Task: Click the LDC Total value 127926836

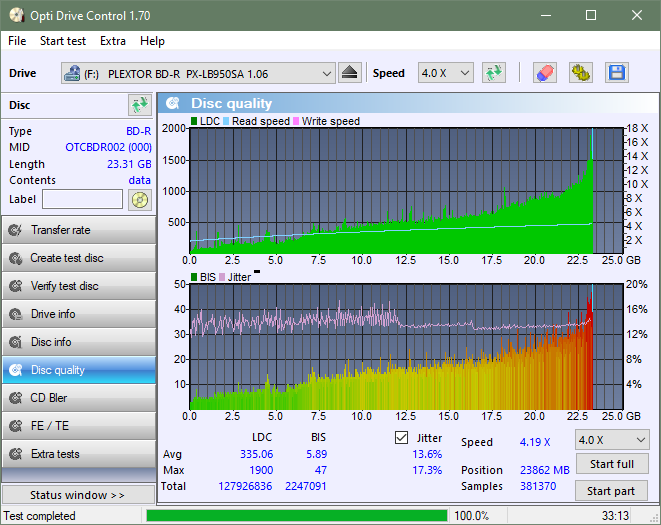Action: (x=245, y=486)
